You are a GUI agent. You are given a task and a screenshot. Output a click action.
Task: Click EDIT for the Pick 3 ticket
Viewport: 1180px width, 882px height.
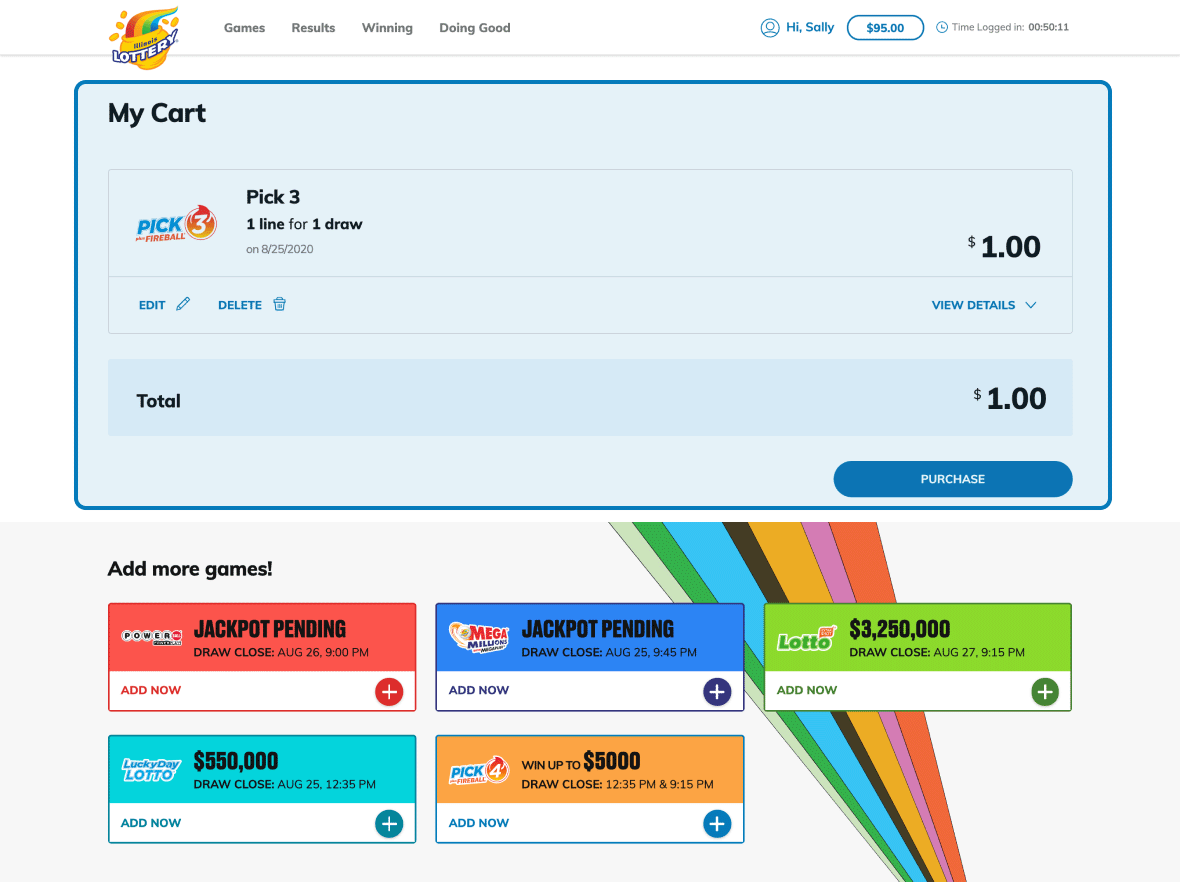point(152,305)
